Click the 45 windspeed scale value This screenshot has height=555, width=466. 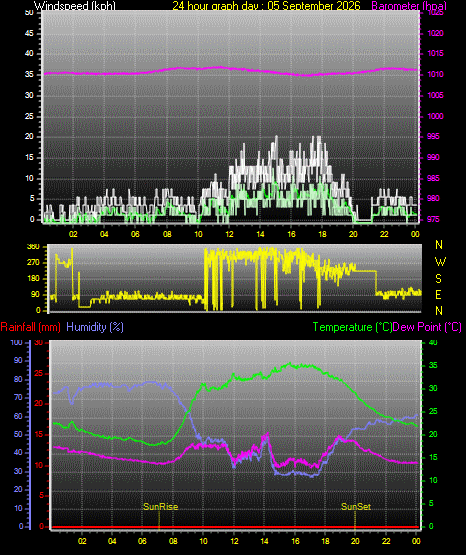coord(29,33)
